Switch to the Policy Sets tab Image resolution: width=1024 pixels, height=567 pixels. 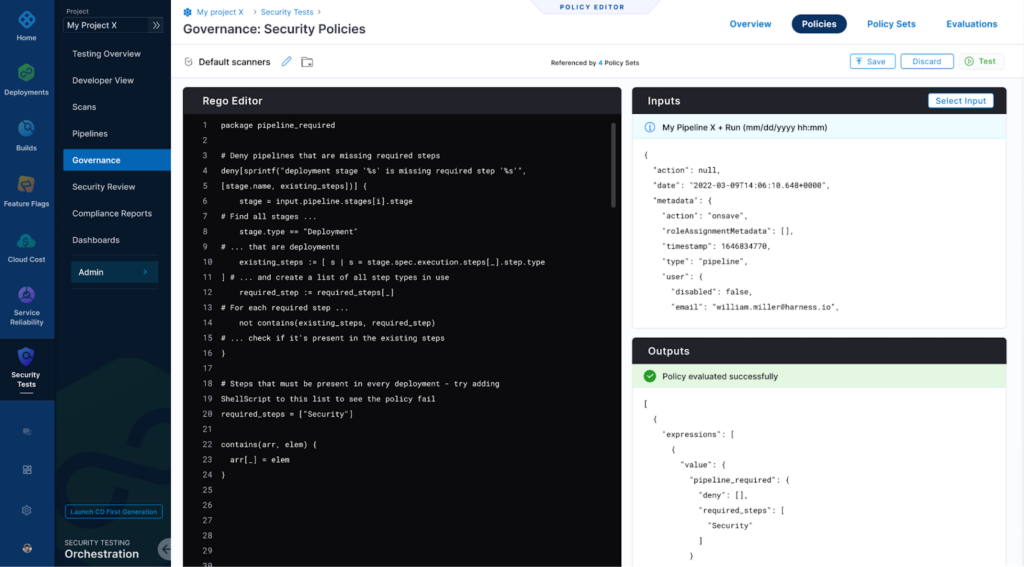pos(891,24)
